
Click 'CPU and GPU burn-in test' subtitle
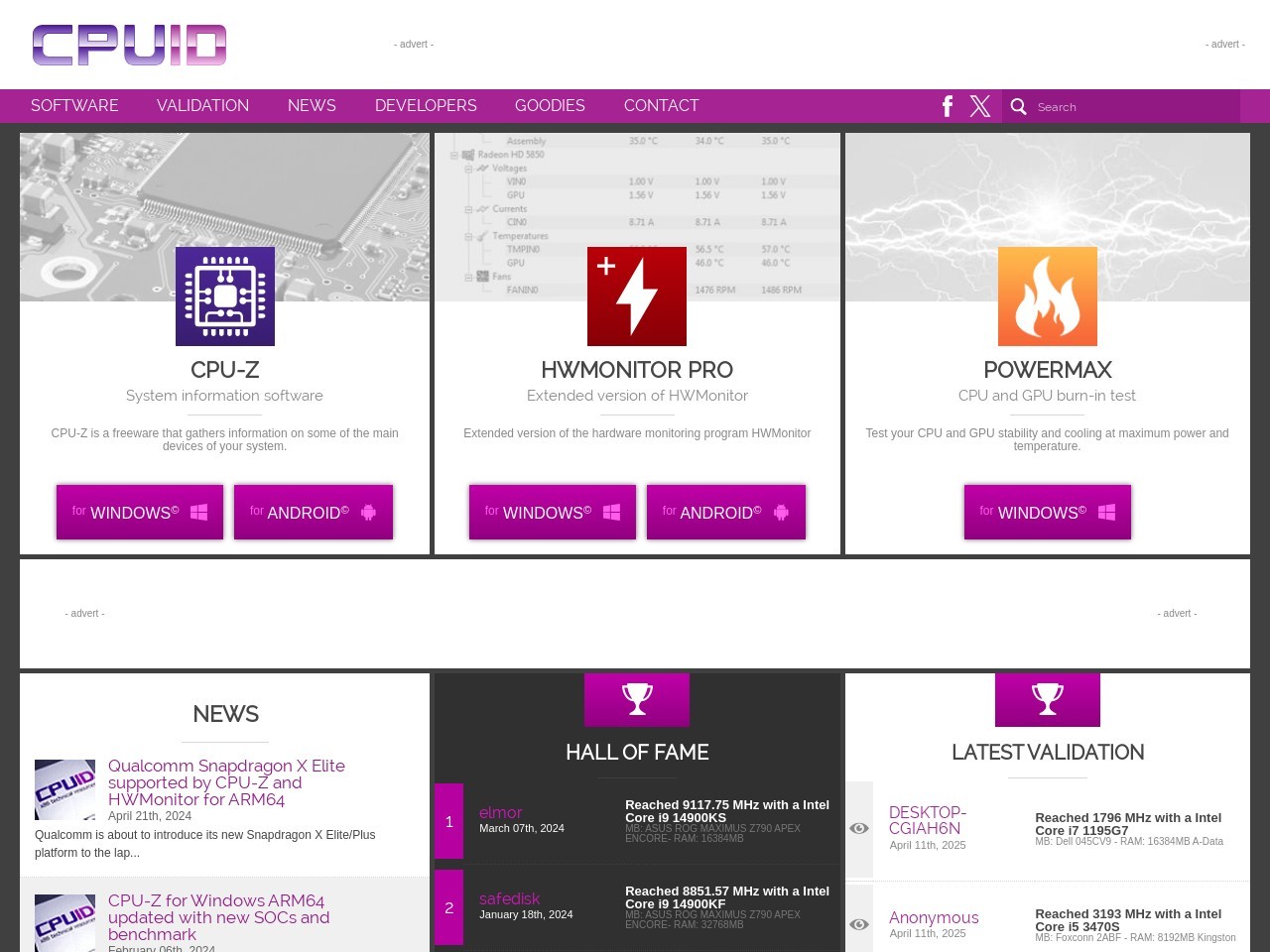(1047, 396)
